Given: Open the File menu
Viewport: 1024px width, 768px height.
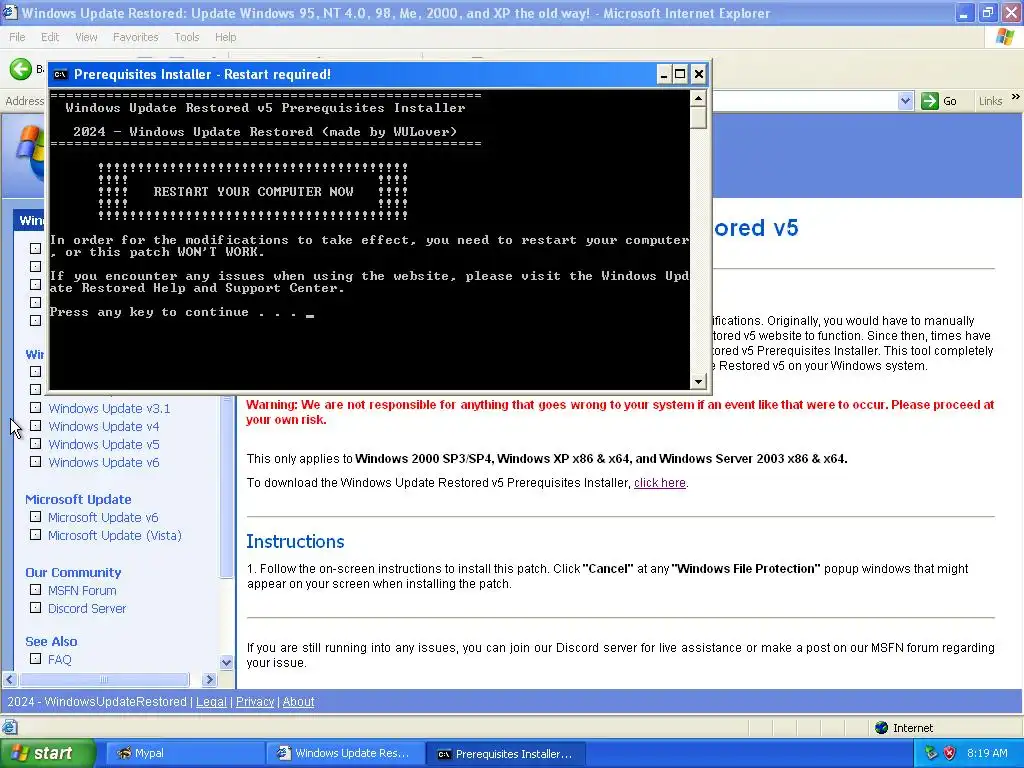Looking at the screenshot, I should [17, 37].
